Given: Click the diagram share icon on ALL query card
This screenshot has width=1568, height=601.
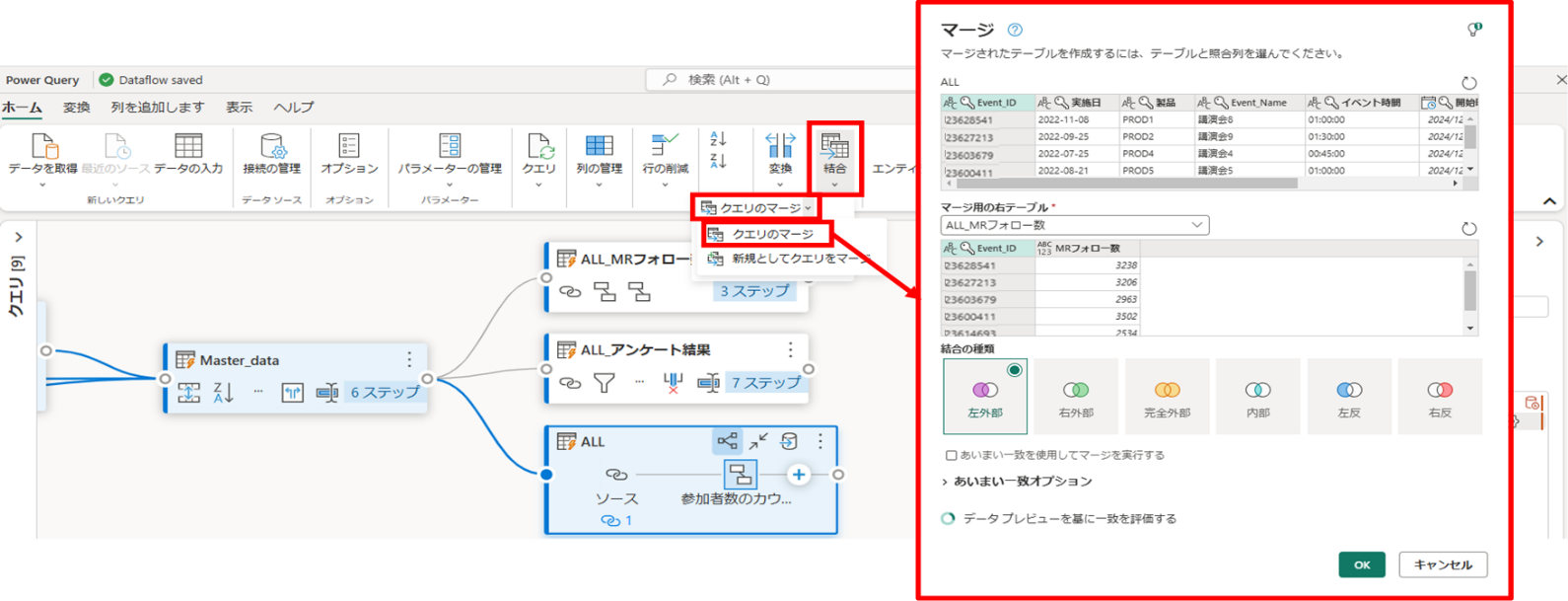Looking at the screenshot, I should [727, 441].
